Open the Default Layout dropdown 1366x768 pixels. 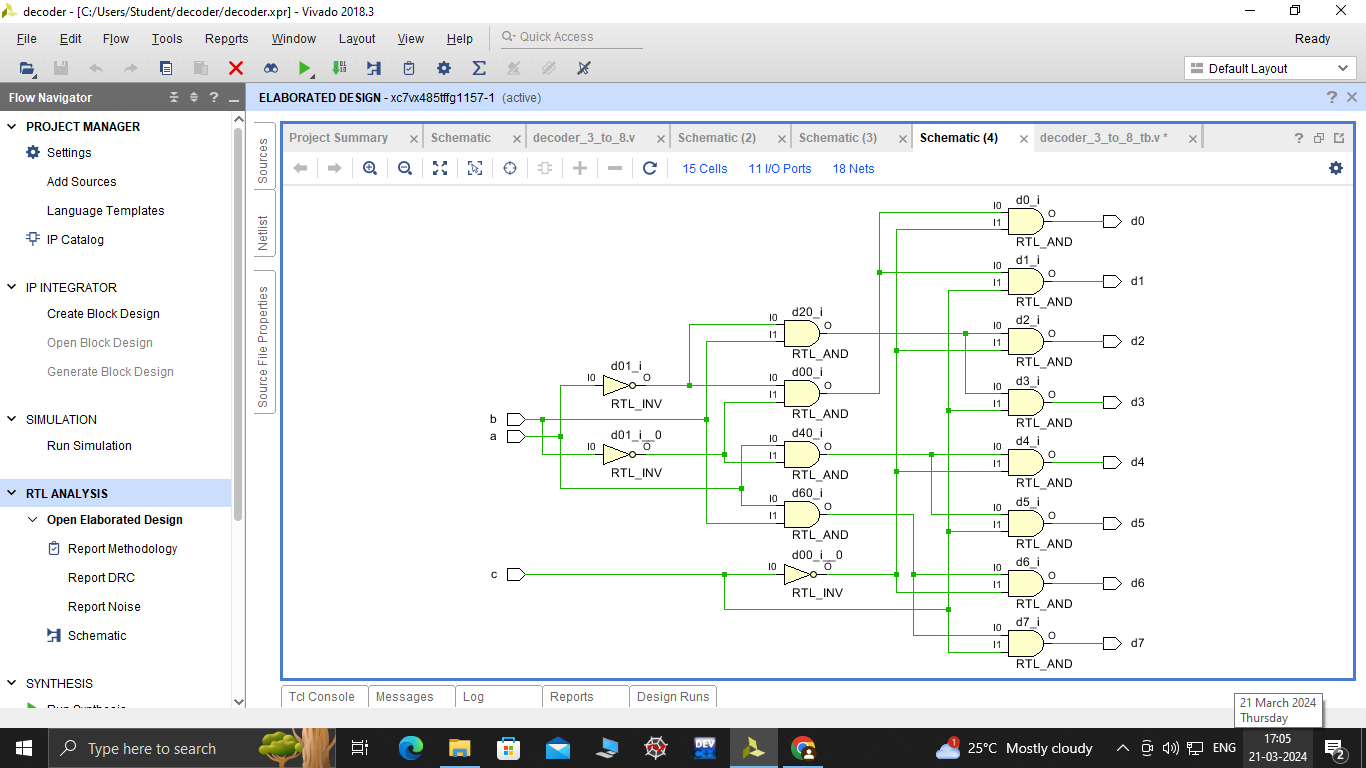pyautogui.click(x=1270, y=68)
